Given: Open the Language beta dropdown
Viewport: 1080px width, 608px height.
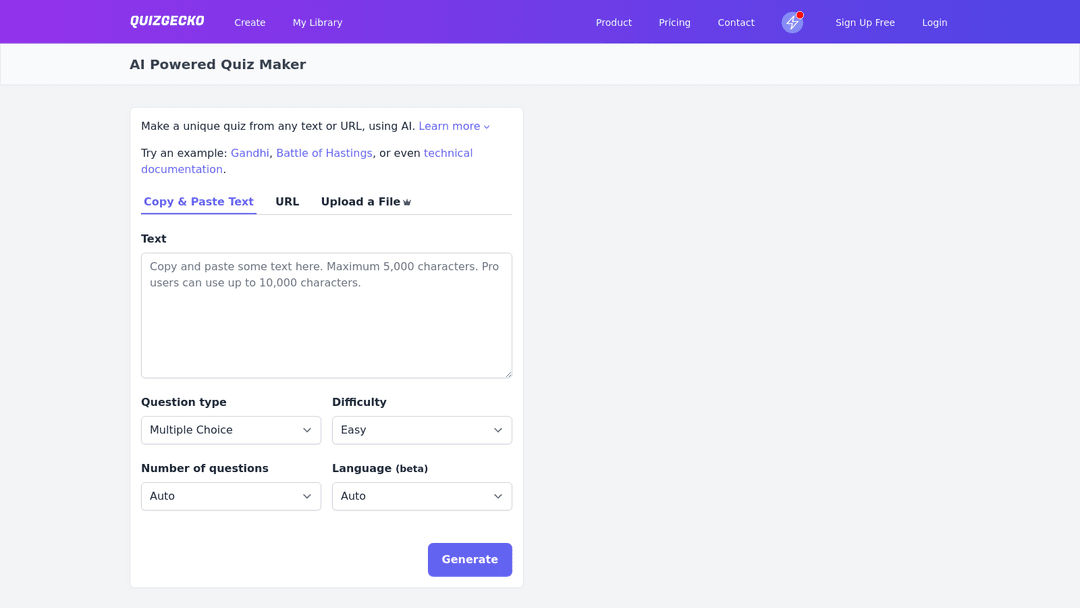Looking at the screenshot, I should [422, 496].
